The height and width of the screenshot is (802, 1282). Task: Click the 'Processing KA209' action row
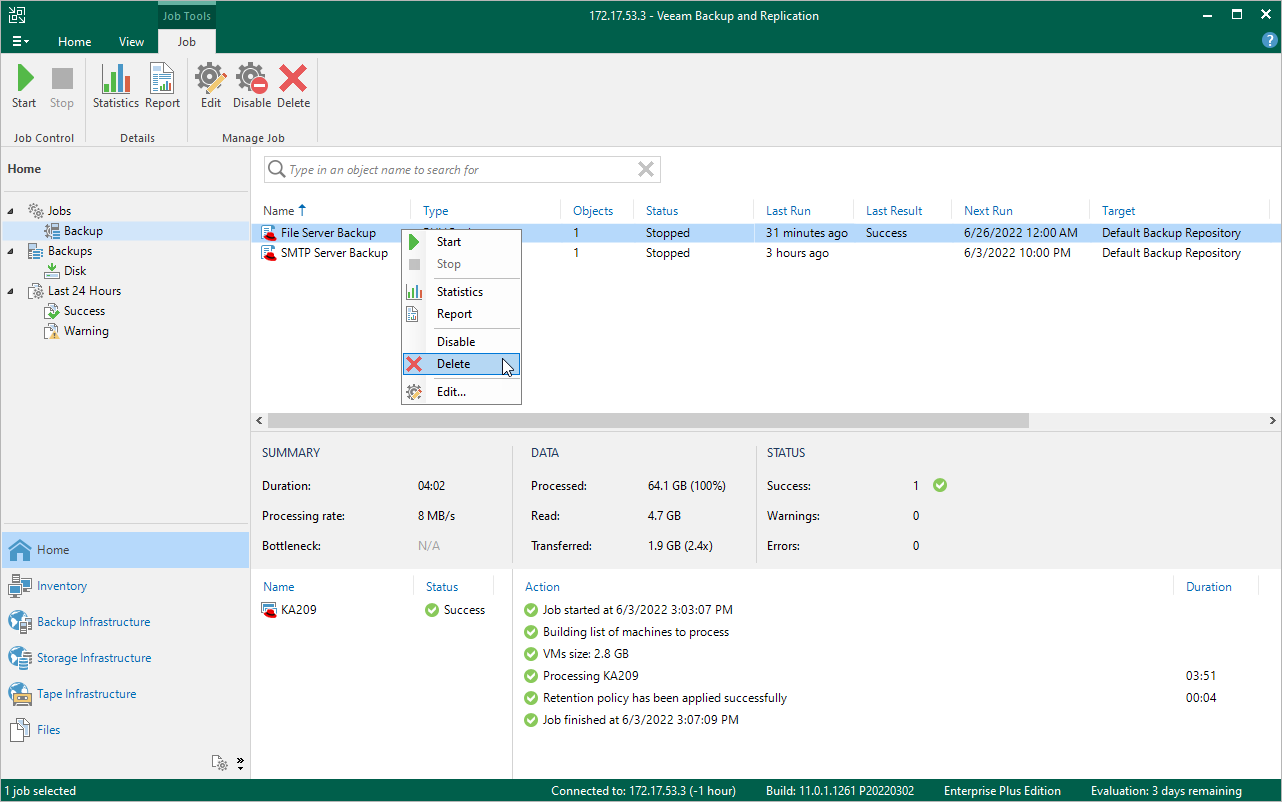tap(590, 676)
